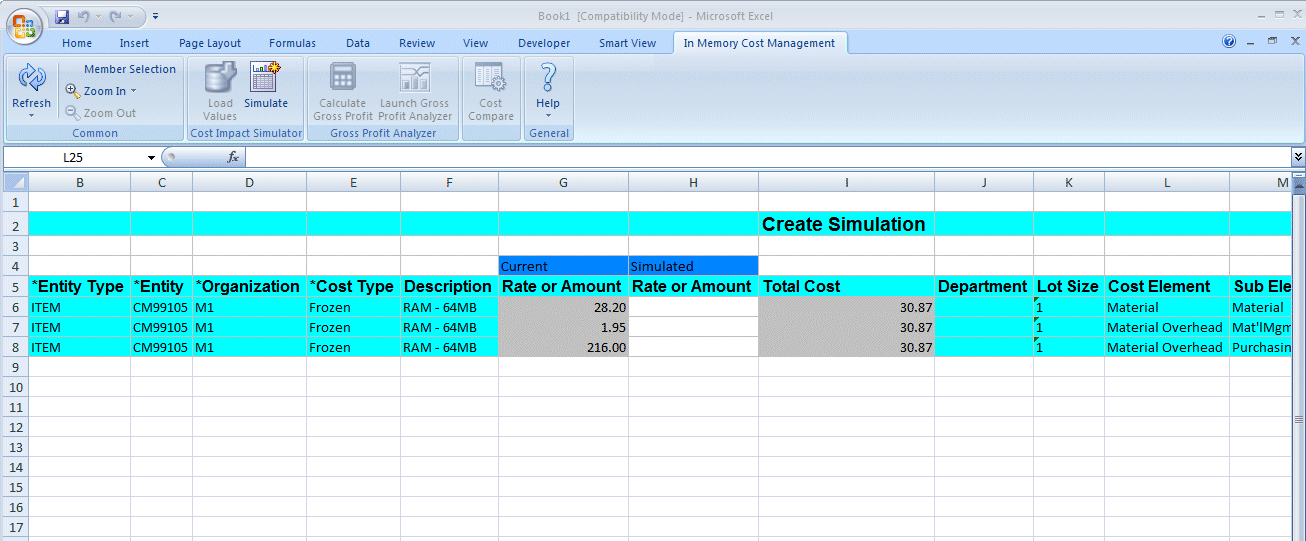Click the simulated rate cell in row 6
This screenshot has width=1306, height=541.
693,307
